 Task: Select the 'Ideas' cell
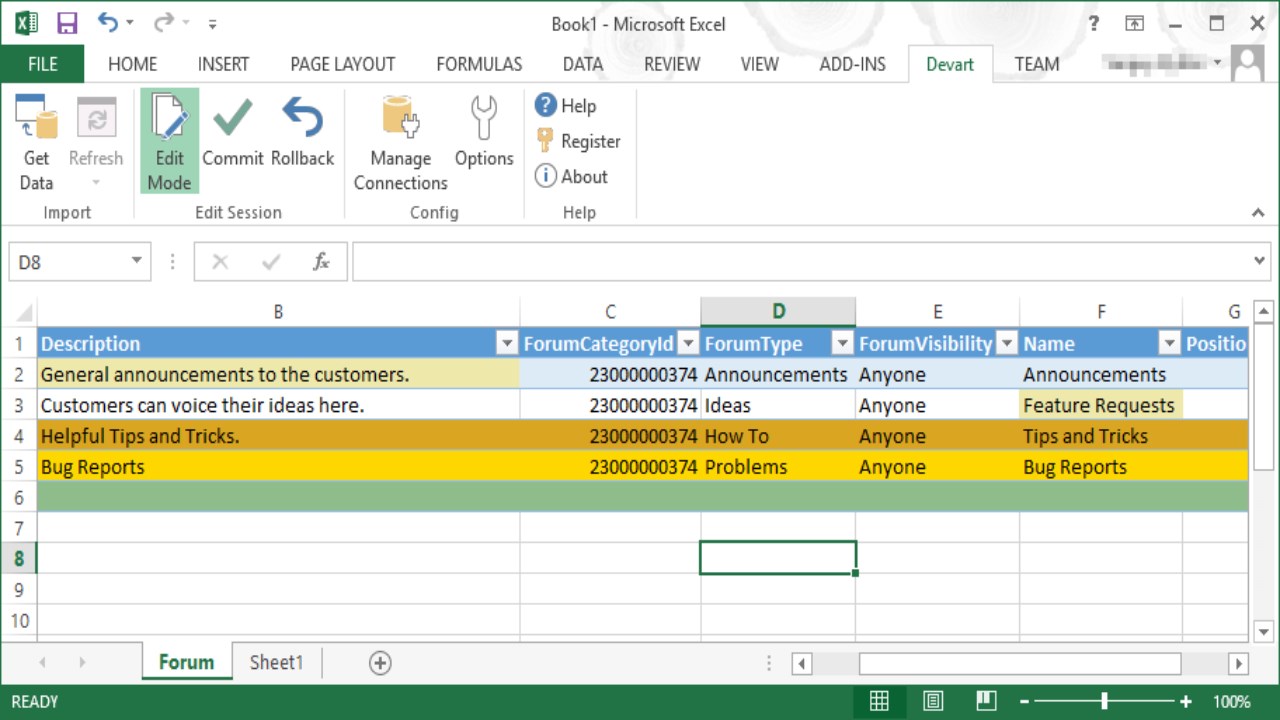pyautogui.click(x=778, y=405)
